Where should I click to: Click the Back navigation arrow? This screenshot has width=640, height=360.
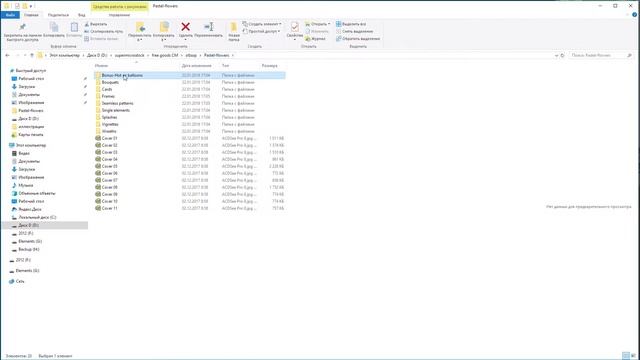7,55
